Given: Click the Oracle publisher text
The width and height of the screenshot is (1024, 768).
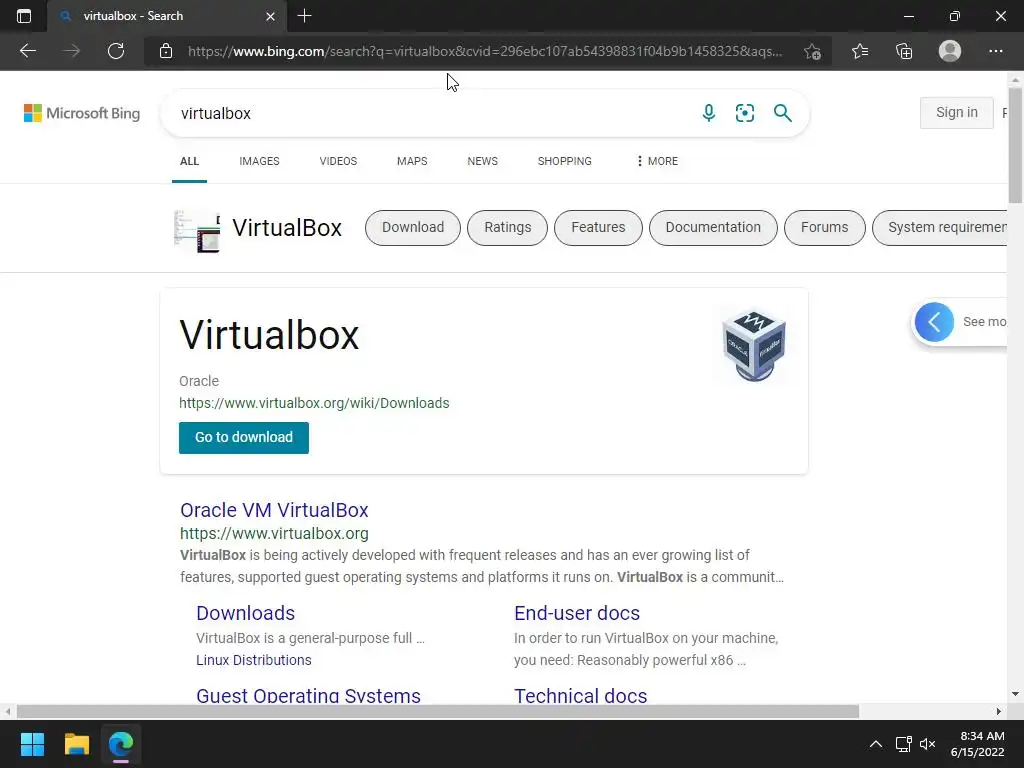Looking at the screenshot, I should point(199,381).
